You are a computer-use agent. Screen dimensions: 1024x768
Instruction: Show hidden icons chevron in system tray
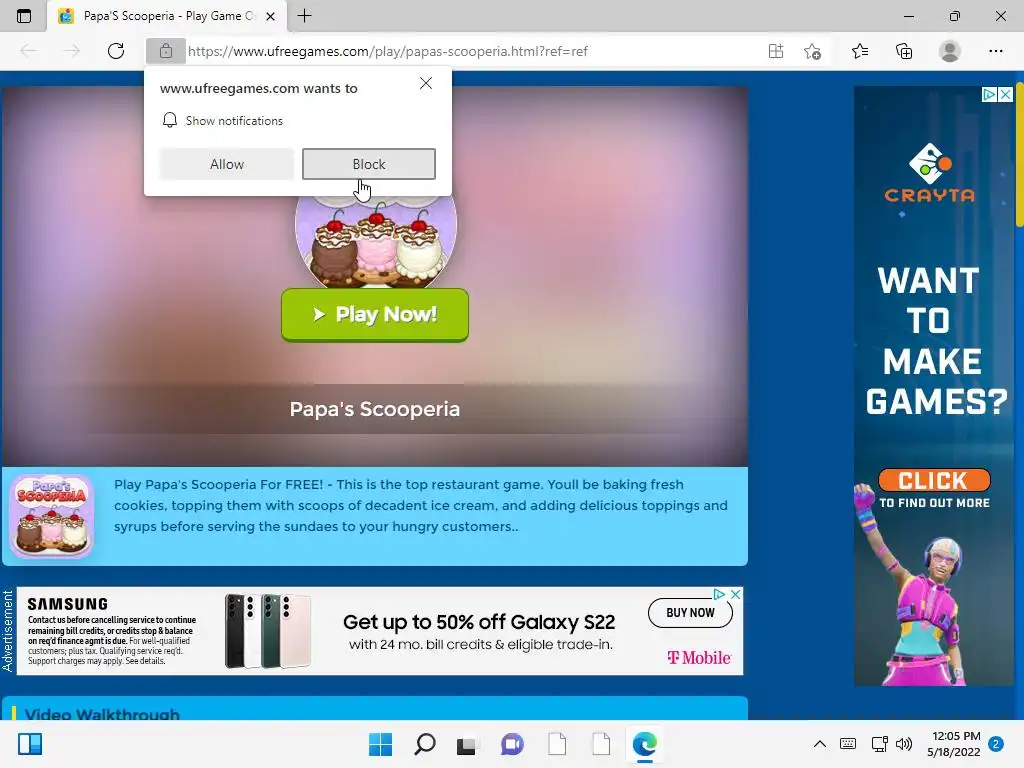[820, 744]
